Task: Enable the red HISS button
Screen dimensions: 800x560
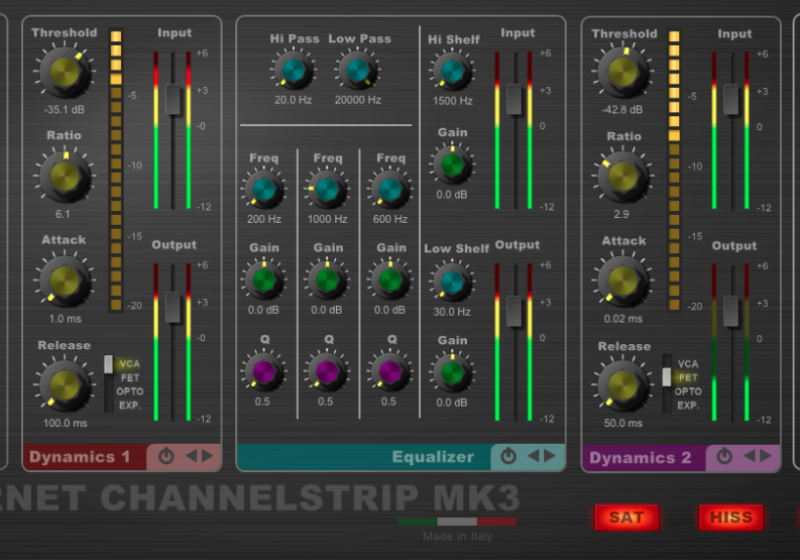Action: coord(731,517)
